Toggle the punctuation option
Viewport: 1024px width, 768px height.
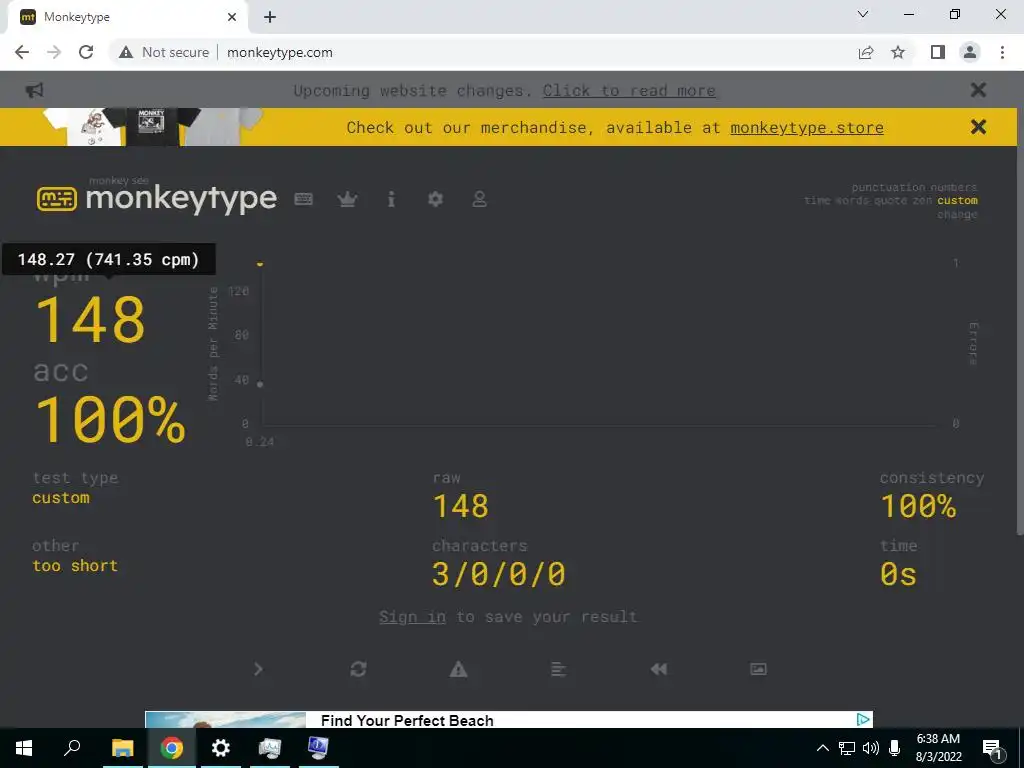[886, 187]
